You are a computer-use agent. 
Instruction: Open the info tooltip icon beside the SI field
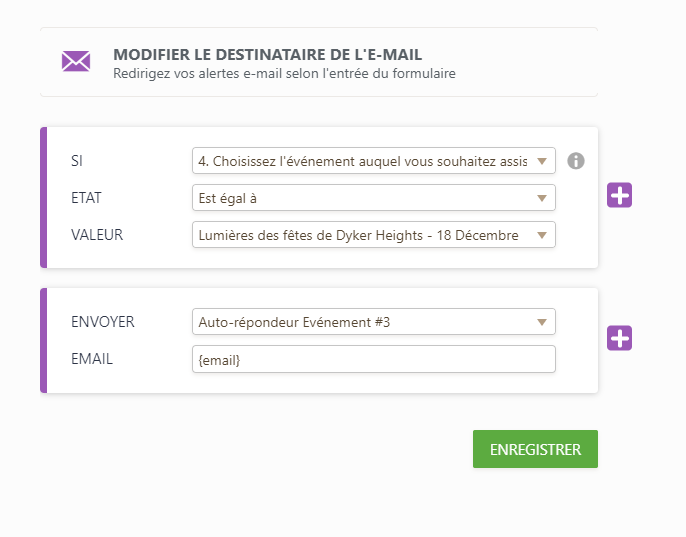click(x=576, y=161)
